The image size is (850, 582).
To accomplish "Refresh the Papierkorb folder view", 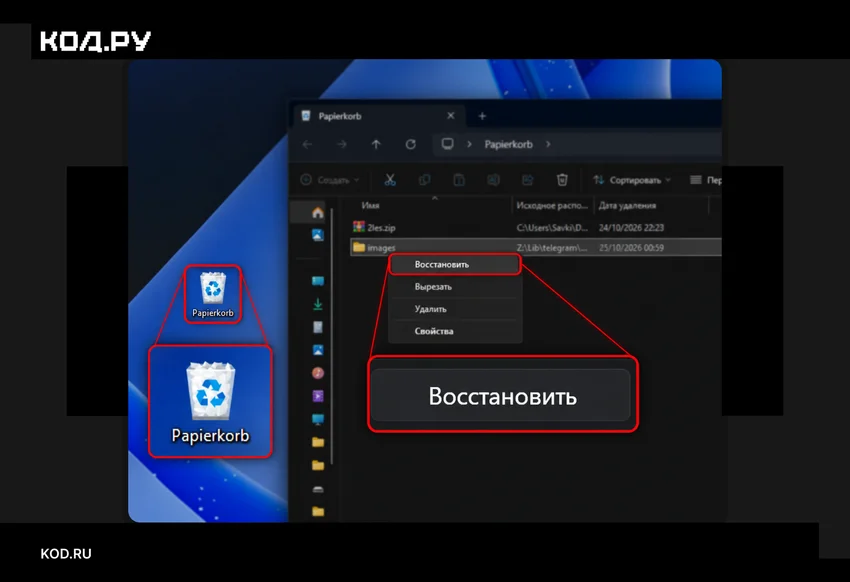I will coord(410,144).
